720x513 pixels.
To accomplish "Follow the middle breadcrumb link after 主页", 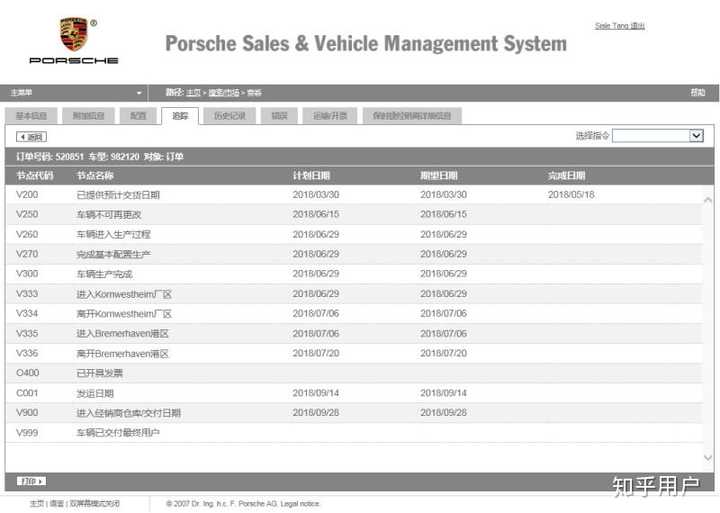I will click(224, 93).
